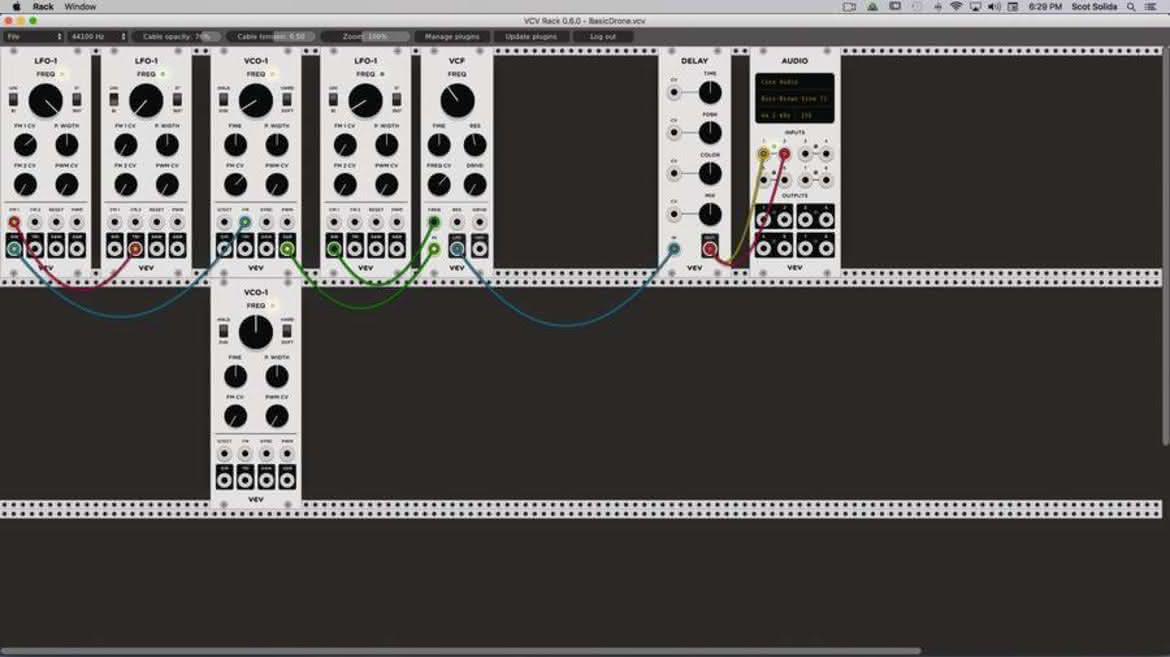Click the RESET input jack on the first LFO-1

click(x=56, y=222)
